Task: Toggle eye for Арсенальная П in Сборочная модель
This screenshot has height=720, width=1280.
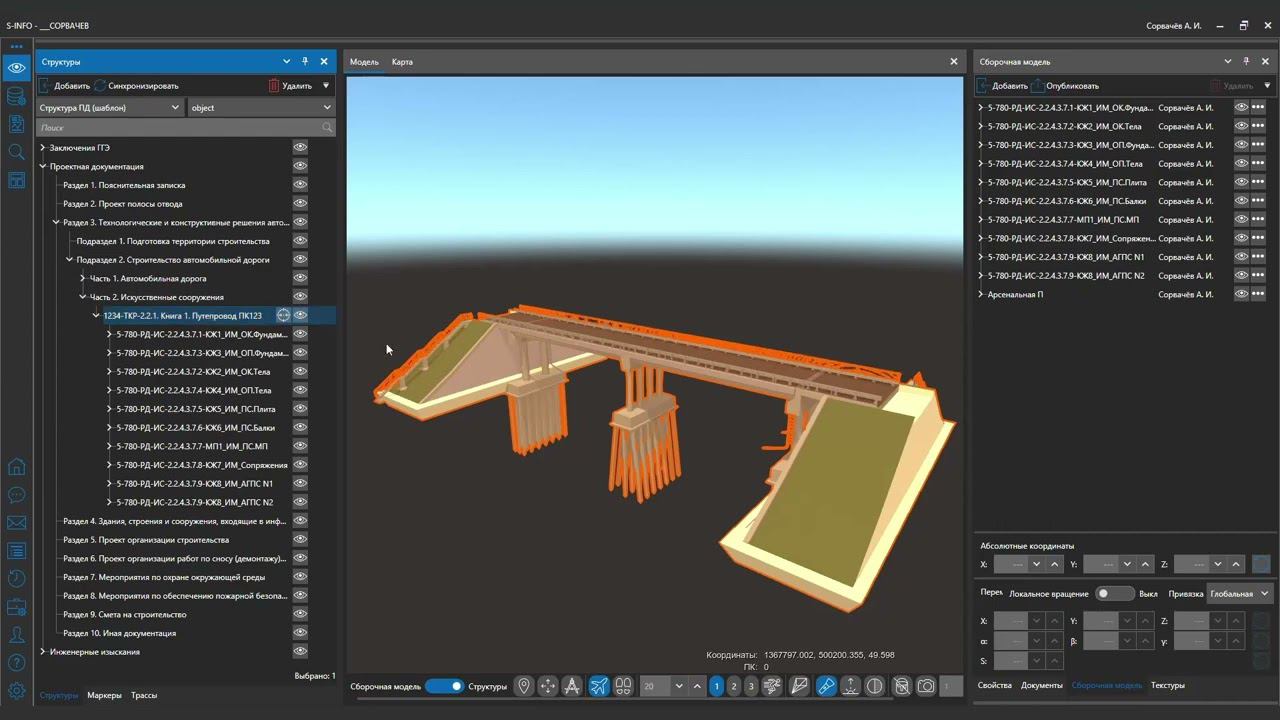Action: (x=1241, y=294)
